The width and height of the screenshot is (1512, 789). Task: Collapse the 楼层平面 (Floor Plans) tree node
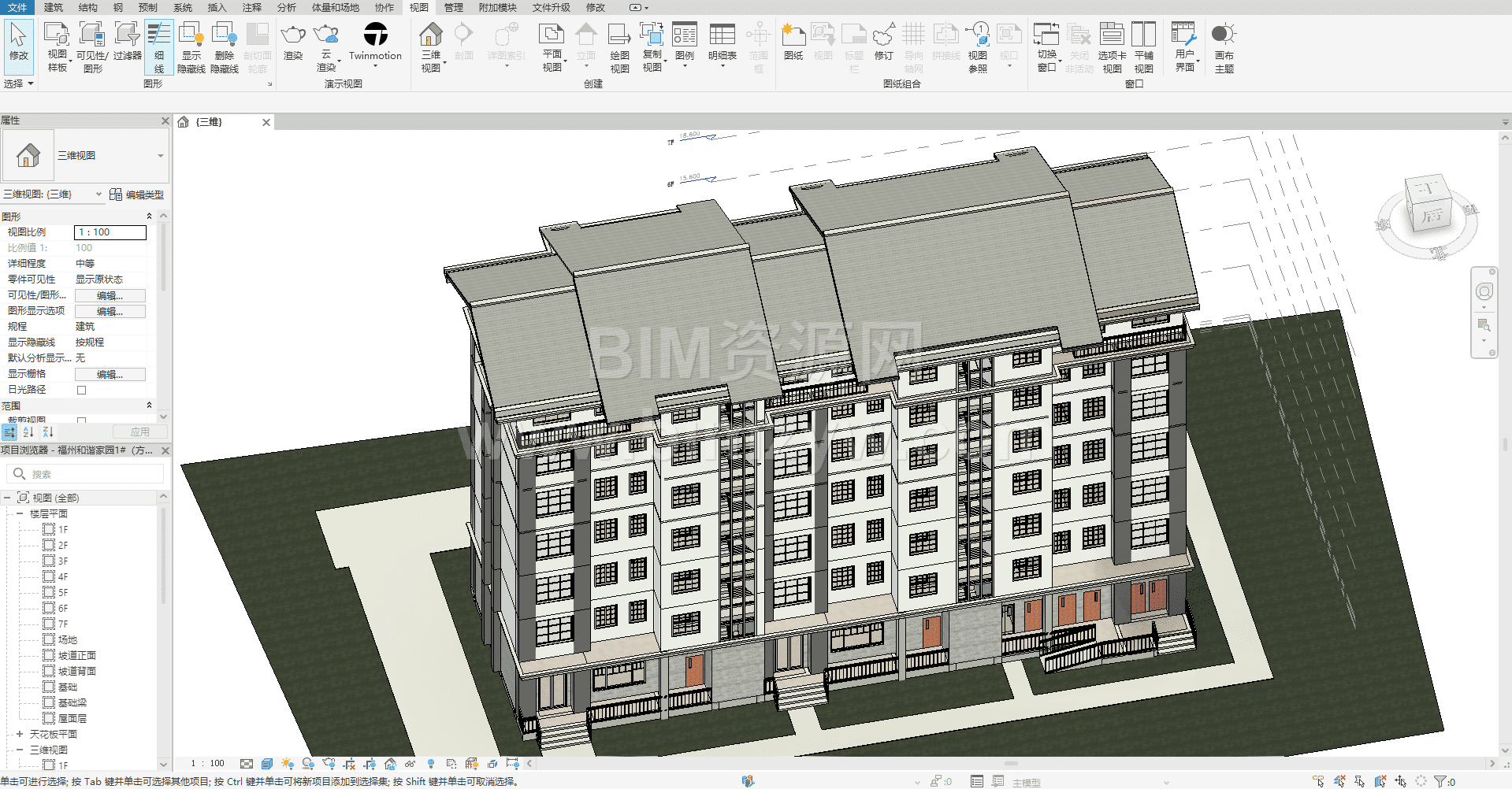pos(20,513)
